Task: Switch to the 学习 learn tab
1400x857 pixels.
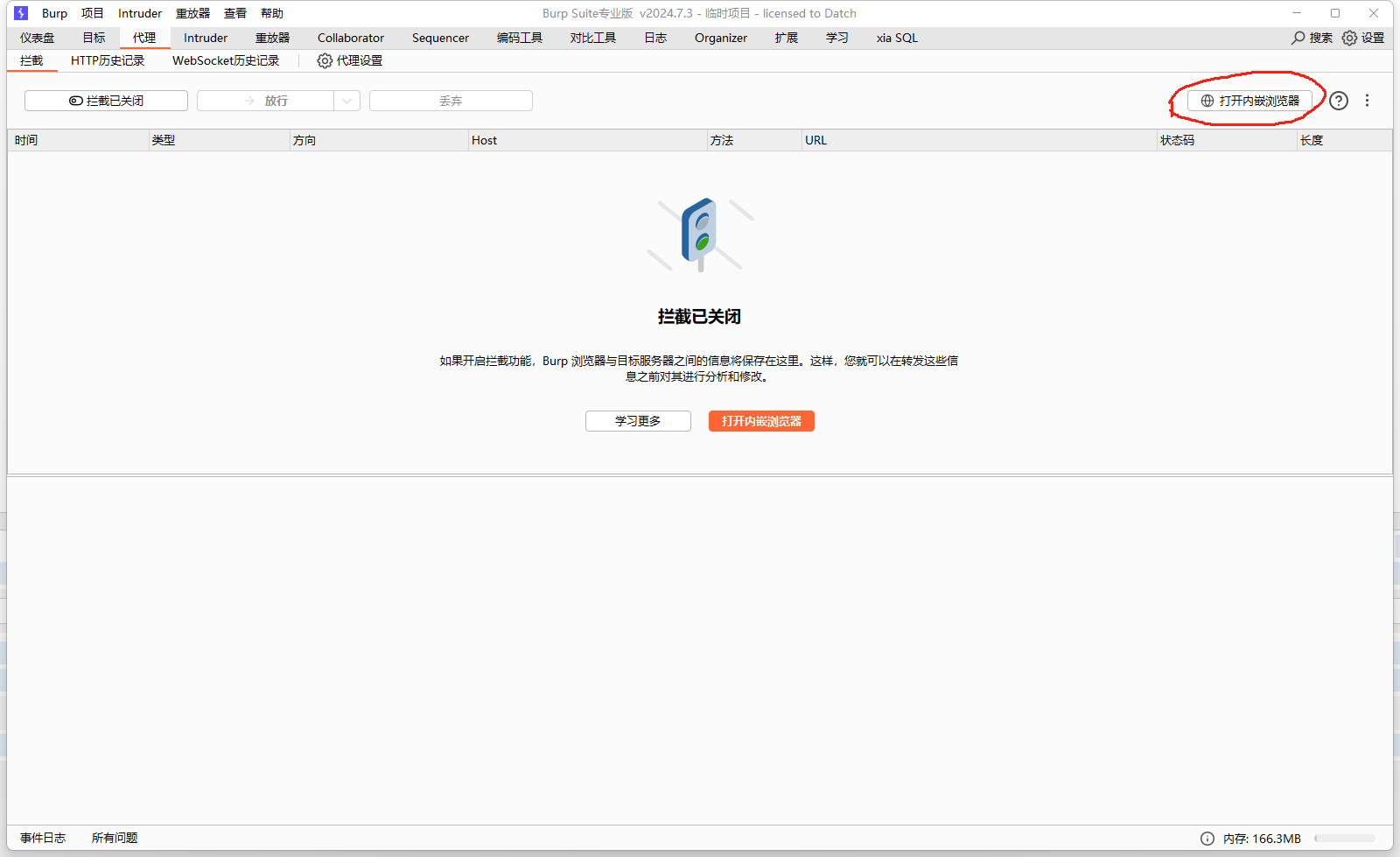Action: click(x=837, y=38)
